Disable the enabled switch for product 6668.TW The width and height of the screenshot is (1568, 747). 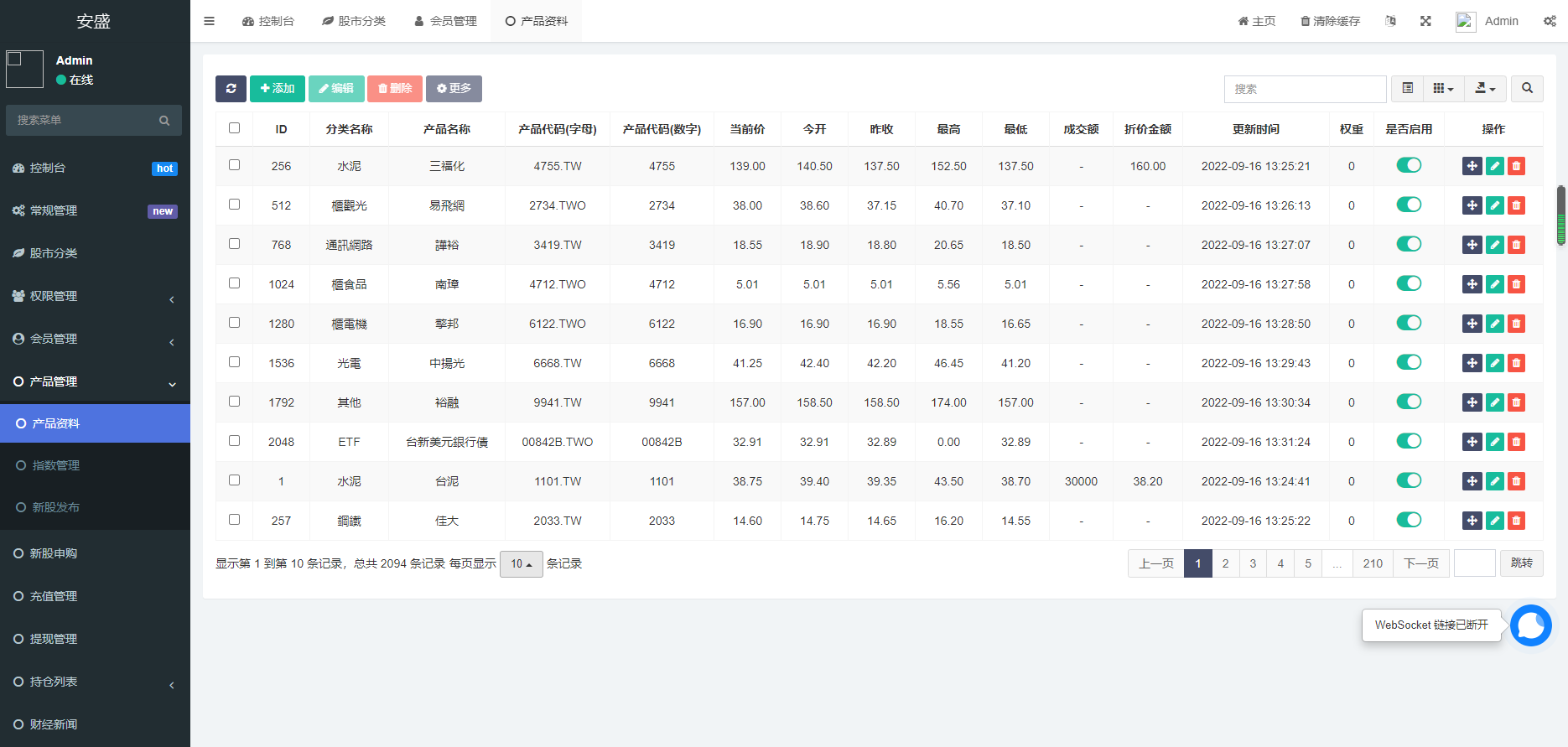pyautogui.click(x=1409, y=362)
